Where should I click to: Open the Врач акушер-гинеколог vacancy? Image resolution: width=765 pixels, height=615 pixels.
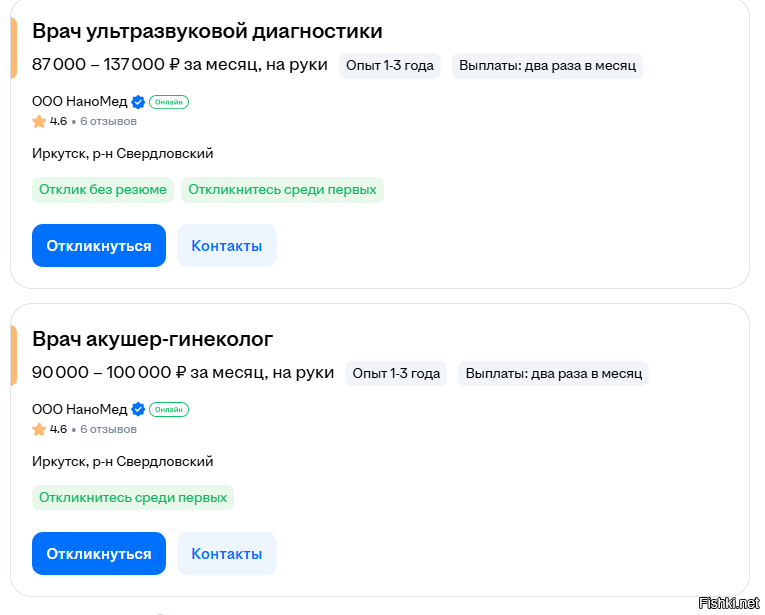pyautogui.click(x=153, y=338)
